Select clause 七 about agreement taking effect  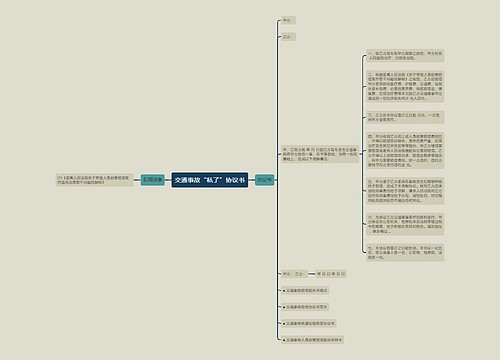(405, 252)
